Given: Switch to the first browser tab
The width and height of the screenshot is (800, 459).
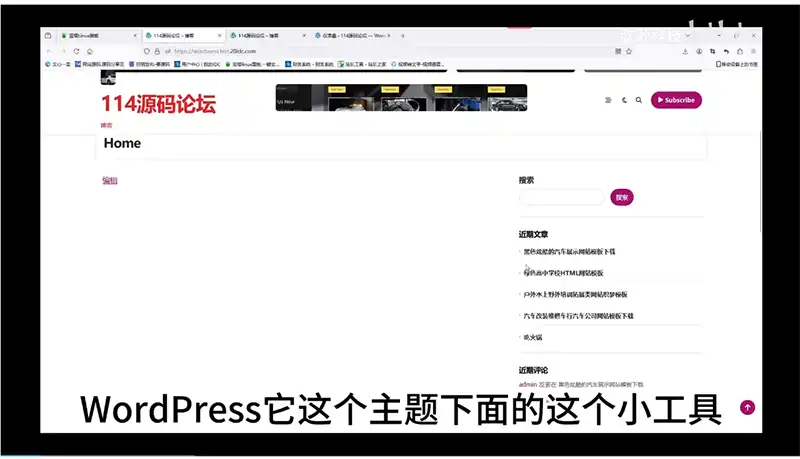Looking at the screenshot, I should tap(90, 35).
